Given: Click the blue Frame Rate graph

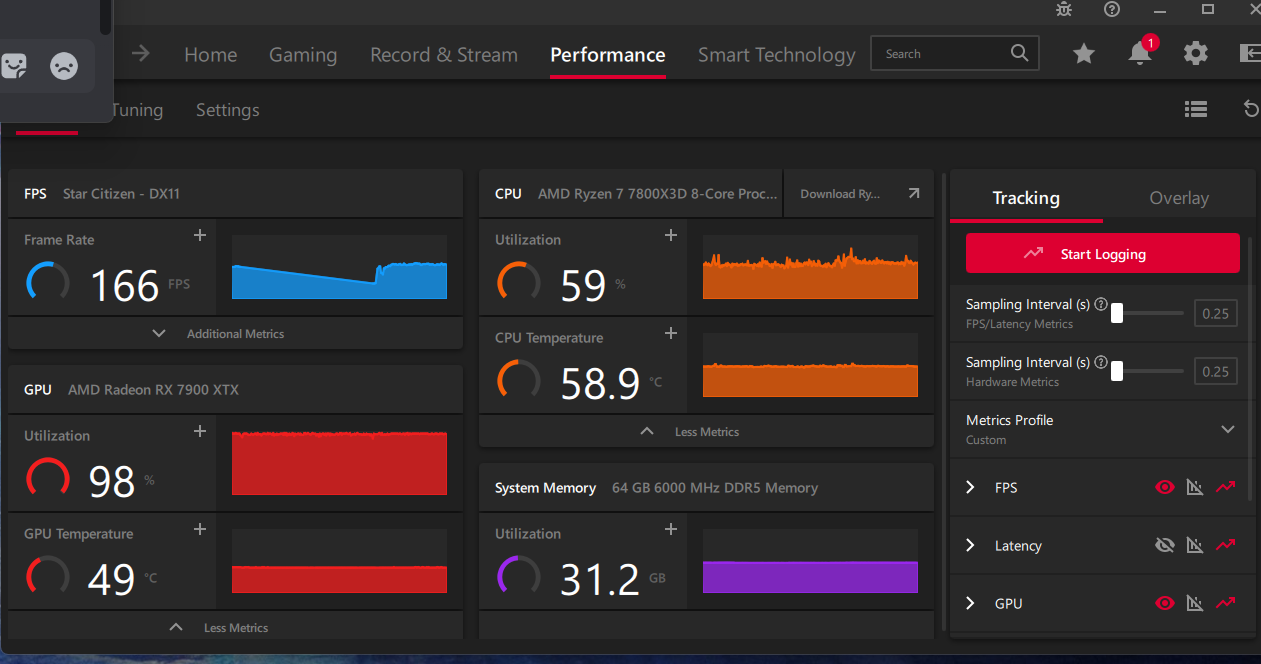Looking at the screenshot, I should pyautogui.click(x=340, y=268).
